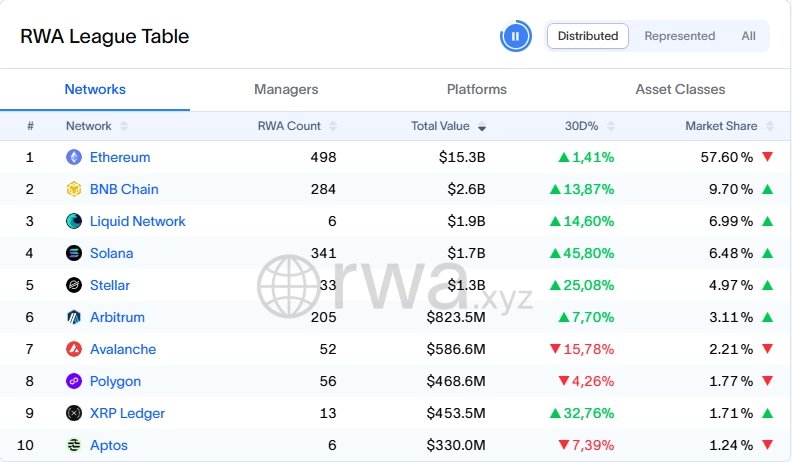The height and width of the screenshot is (462, 792).
Task: Pause the table auto-refresh timer
Action: pos(515,37)
